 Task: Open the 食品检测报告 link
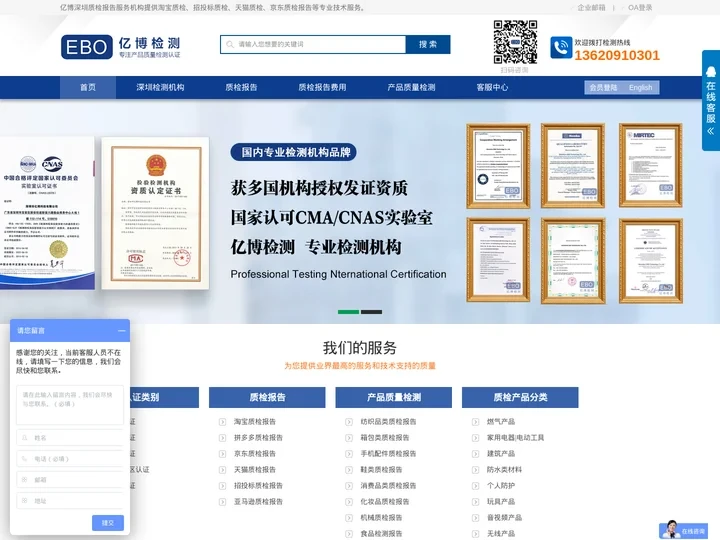381,534
